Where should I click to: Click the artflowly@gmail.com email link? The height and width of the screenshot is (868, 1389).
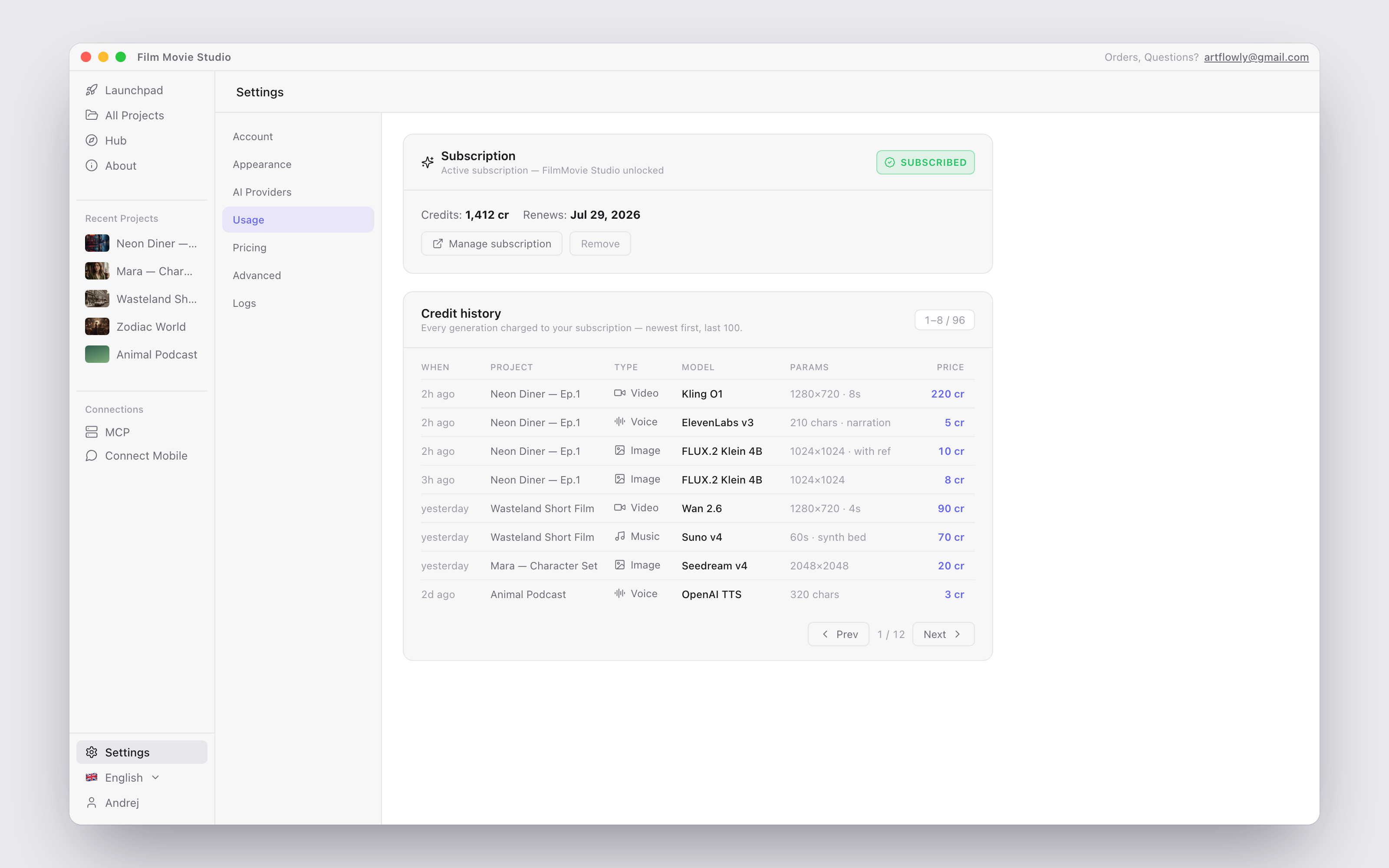coord(1256,57)
